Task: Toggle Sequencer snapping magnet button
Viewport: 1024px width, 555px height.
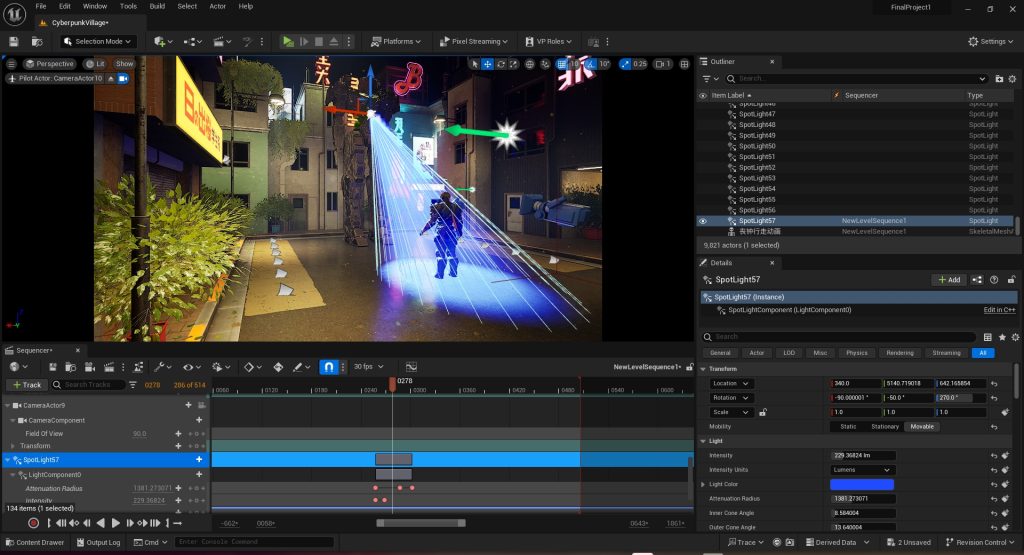Action: coord(329,367)
